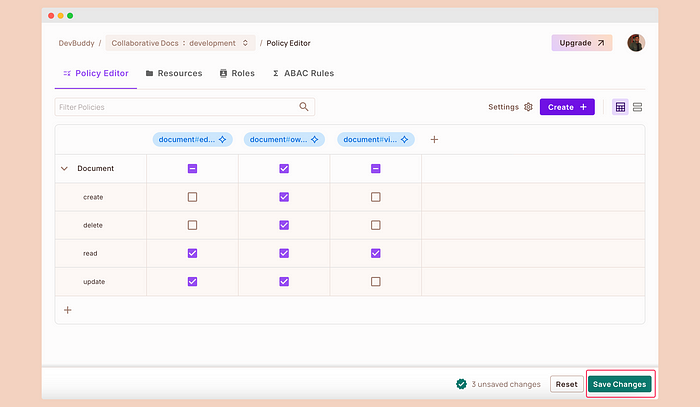Uncheck update permission for editor role

point(192,282)
